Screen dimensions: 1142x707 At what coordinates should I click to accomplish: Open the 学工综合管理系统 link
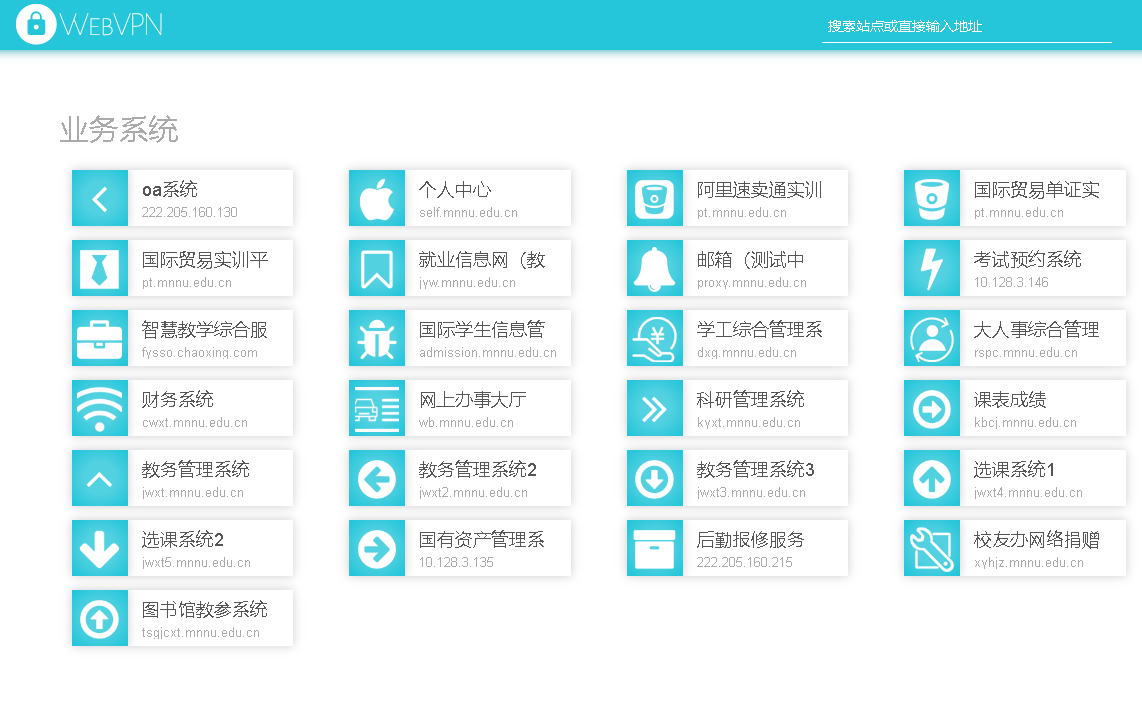[759, 331]
